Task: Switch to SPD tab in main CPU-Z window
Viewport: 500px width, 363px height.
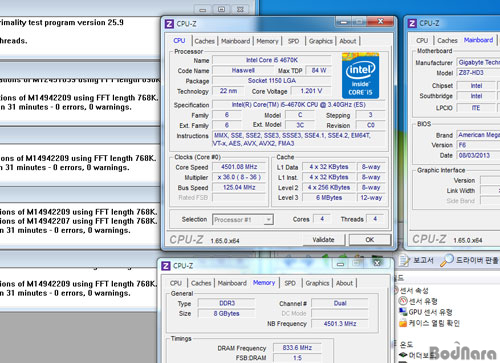Action: [293, 41]
